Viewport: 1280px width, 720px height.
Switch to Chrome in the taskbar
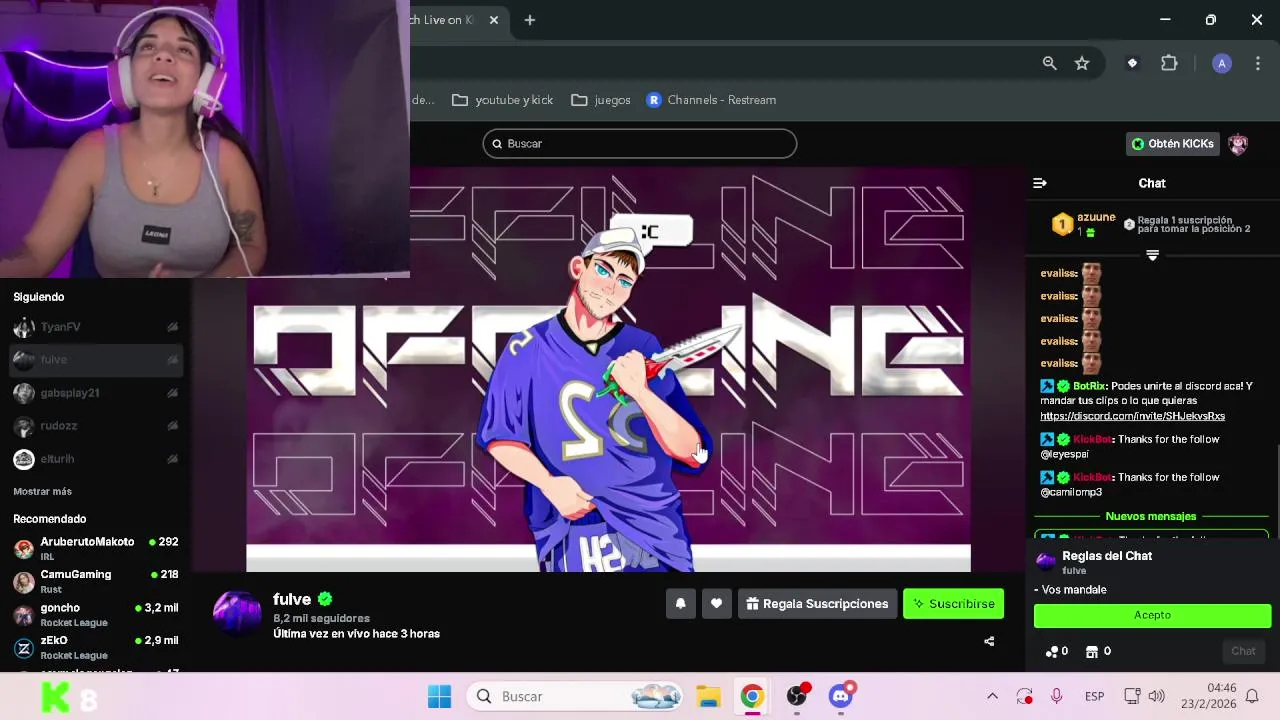(752, 696)
